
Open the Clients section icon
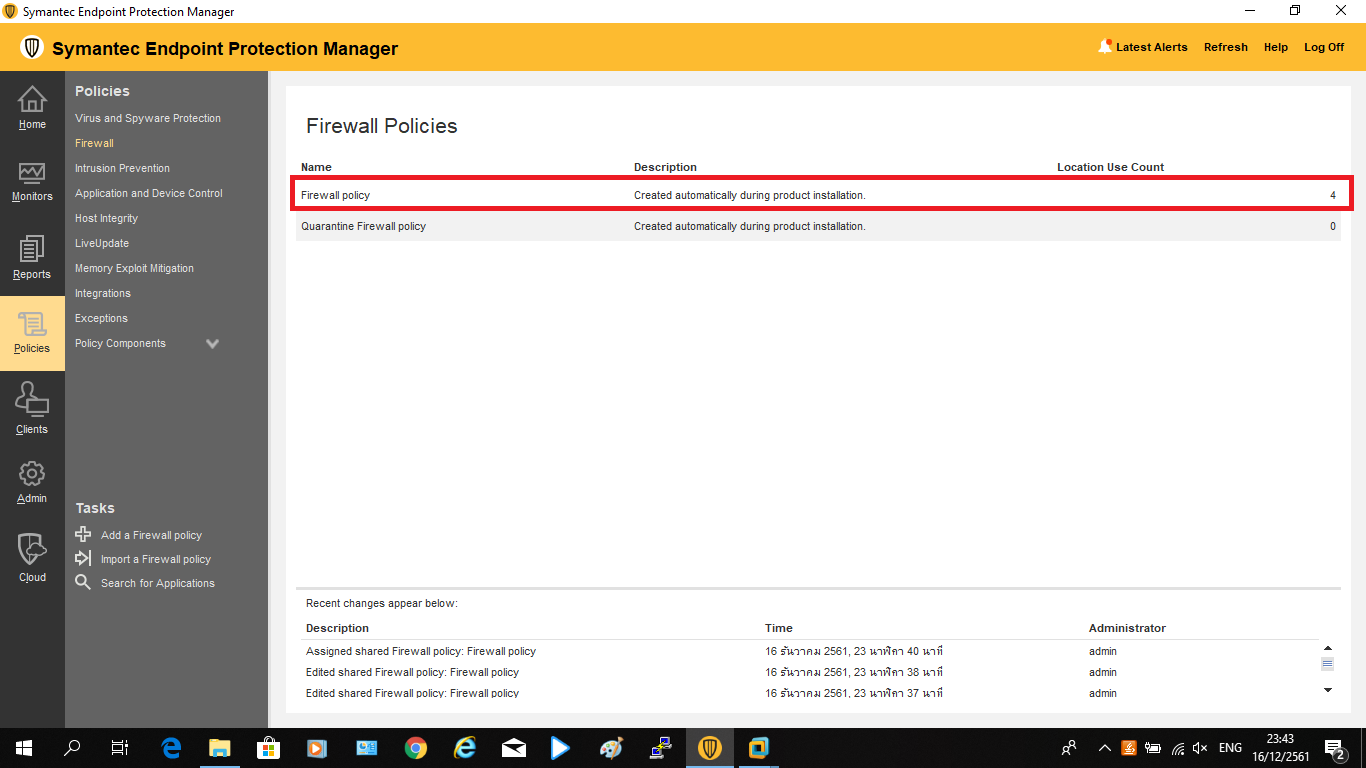click(x=32, y=400)
